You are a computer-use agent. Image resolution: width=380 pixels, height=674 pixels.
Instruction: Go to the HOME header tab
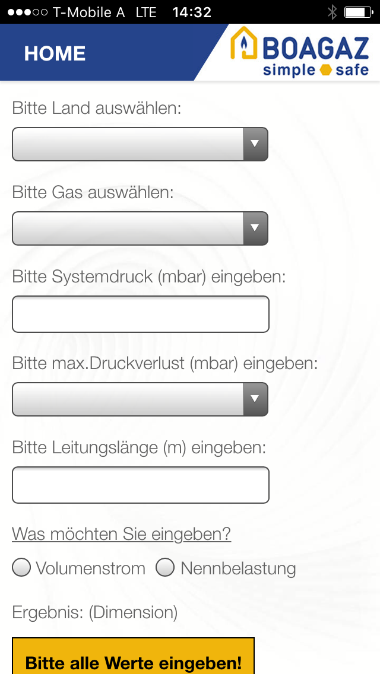[55, 54]
